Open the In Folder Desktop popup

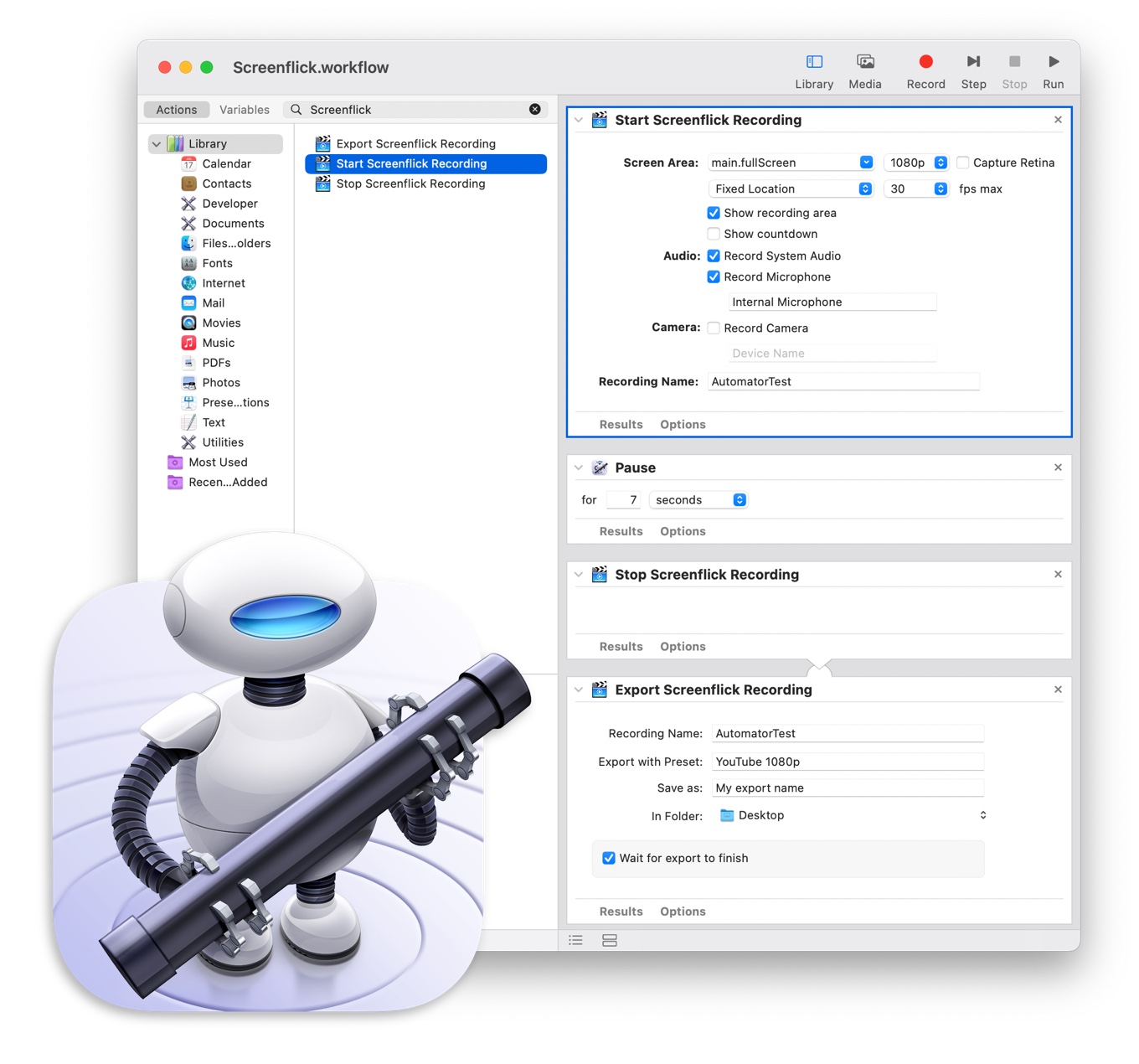coord(851,815)
